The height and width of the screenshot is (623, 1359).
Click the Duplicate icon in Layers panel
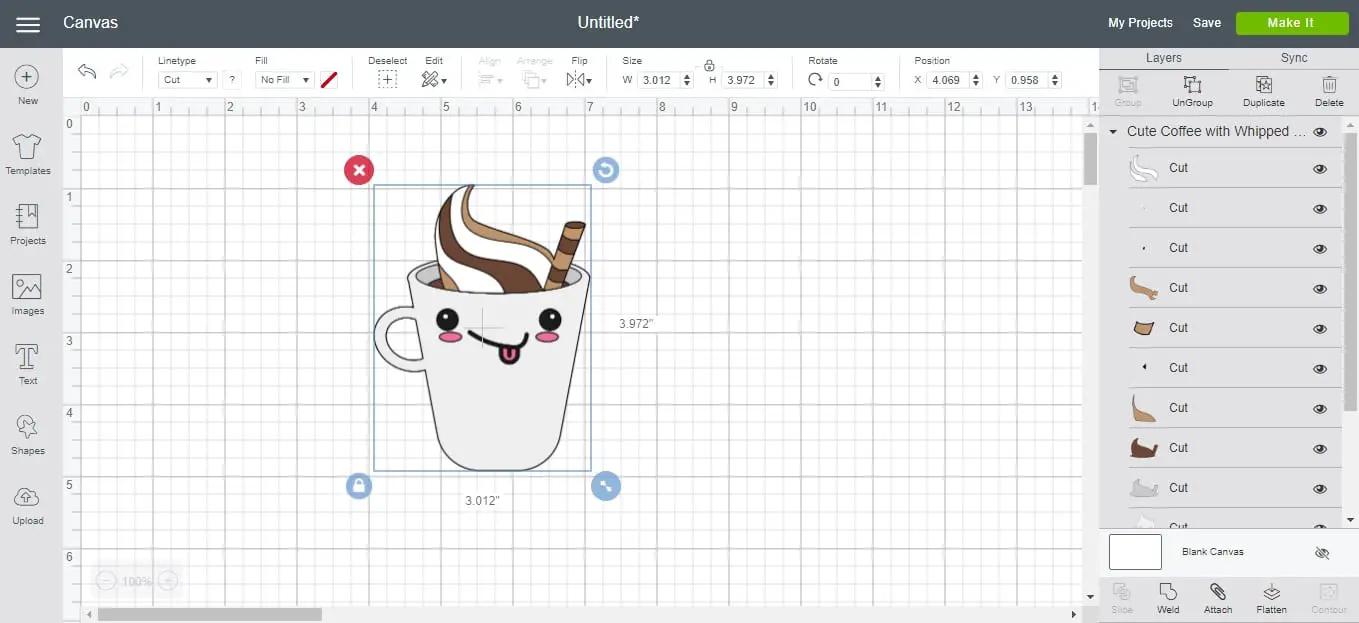pyautogui.click(x=1262, y=90)
